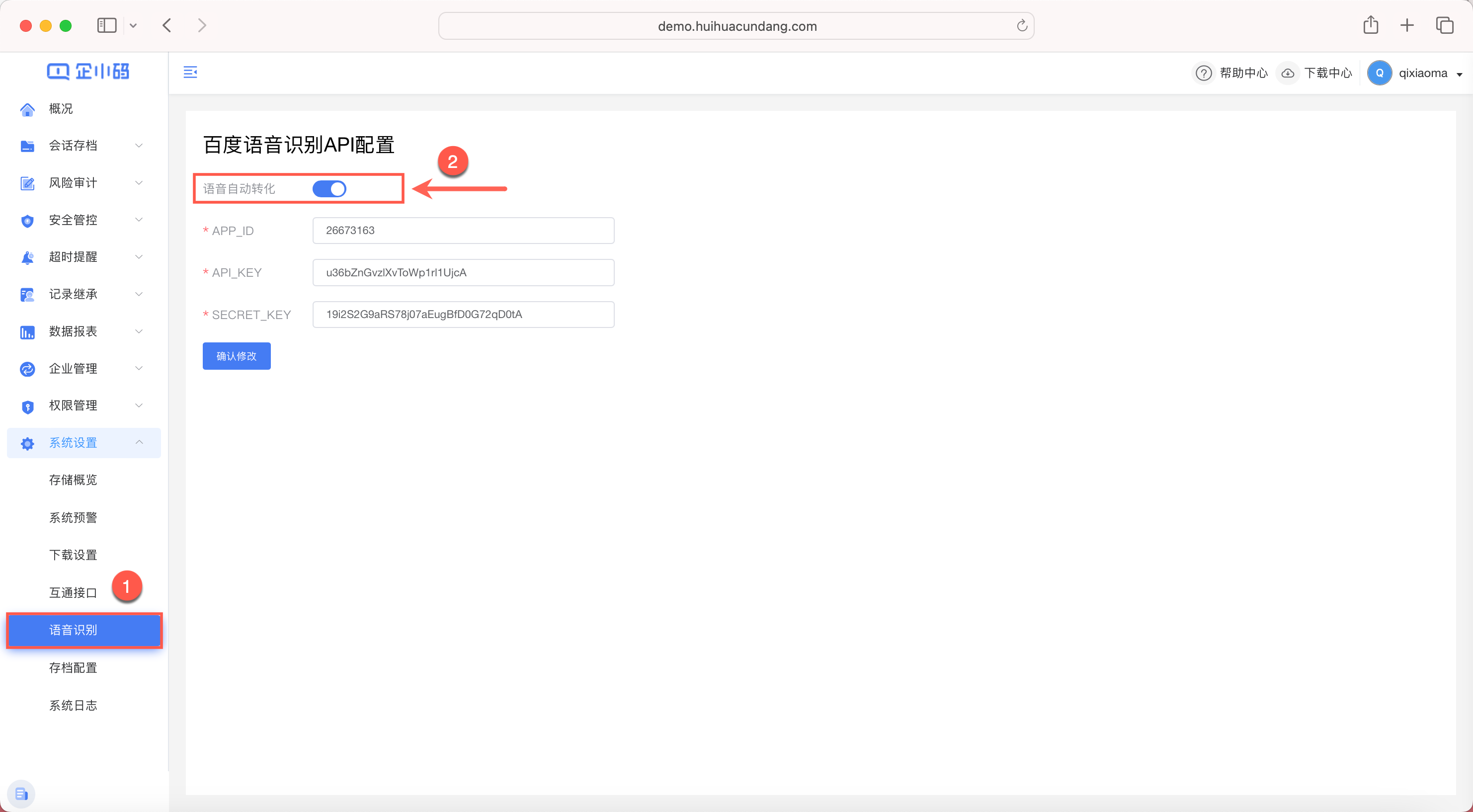This screenshot has height=812, width=1473.
Task: Select the 语音识别 submenu item
Action: (84, 630)
